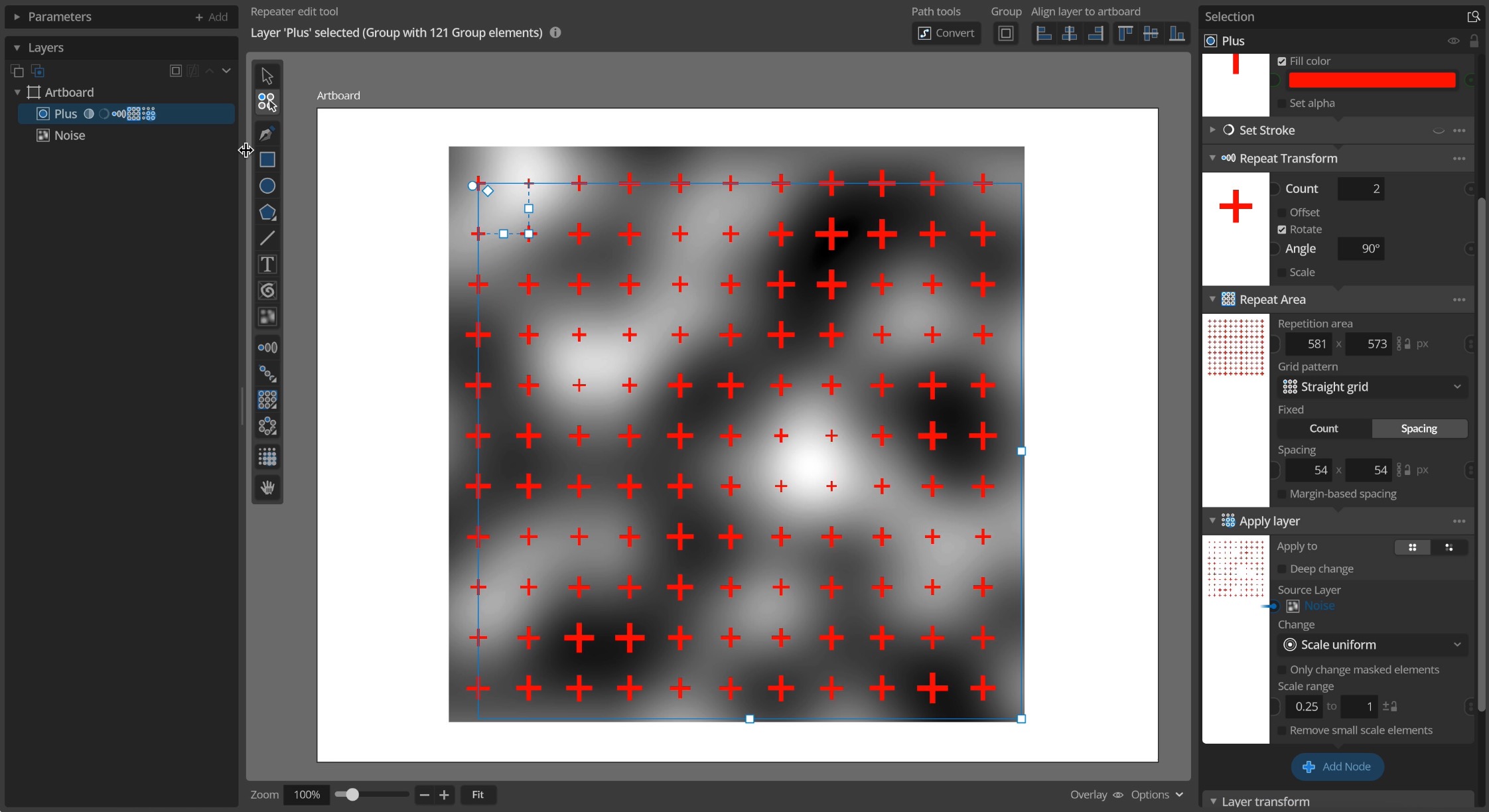This screenshot has height=812, width=1489.
Task: Select the Hand tool for panning
Action: 267,488
